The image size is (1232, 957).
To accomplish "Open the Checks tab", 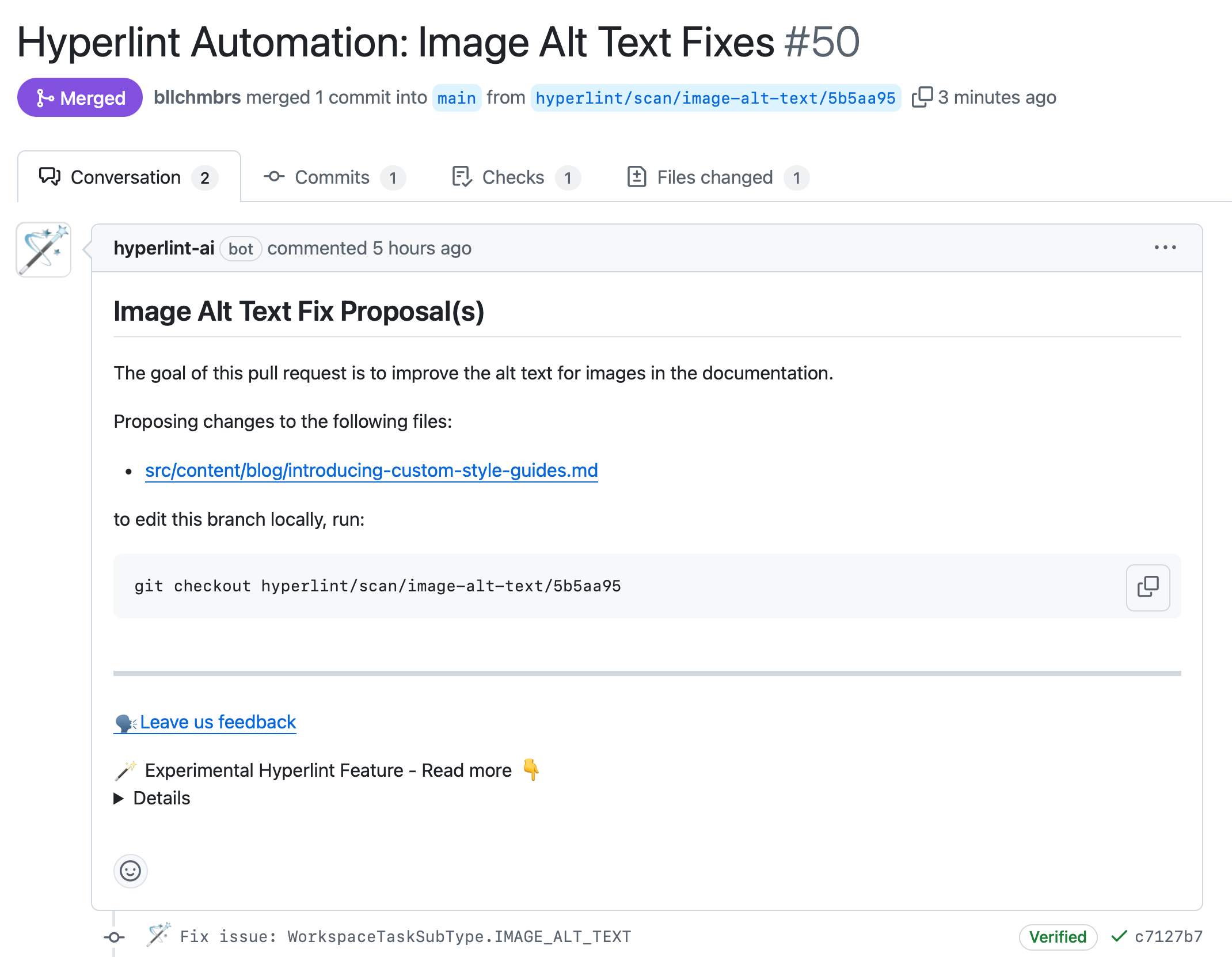I will pos(514,177).
